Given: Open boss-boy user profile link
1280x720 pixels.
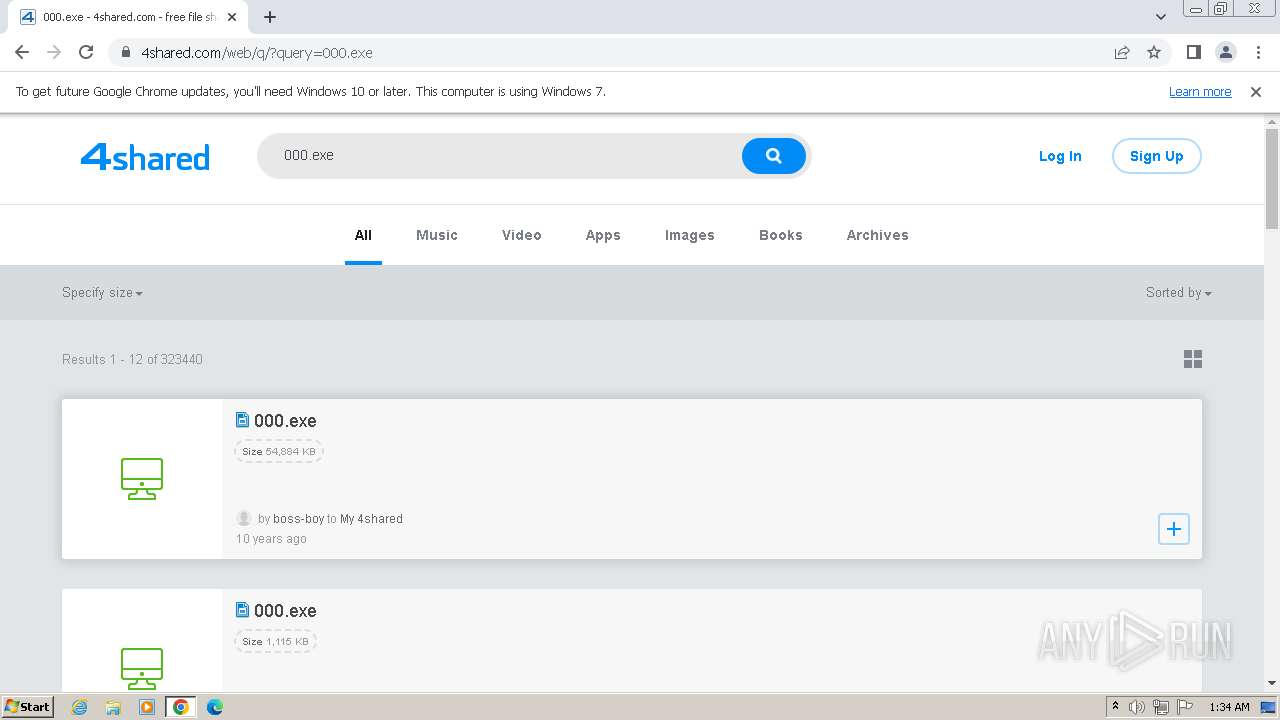Looking at the screenshot, I should click(299, 519).
